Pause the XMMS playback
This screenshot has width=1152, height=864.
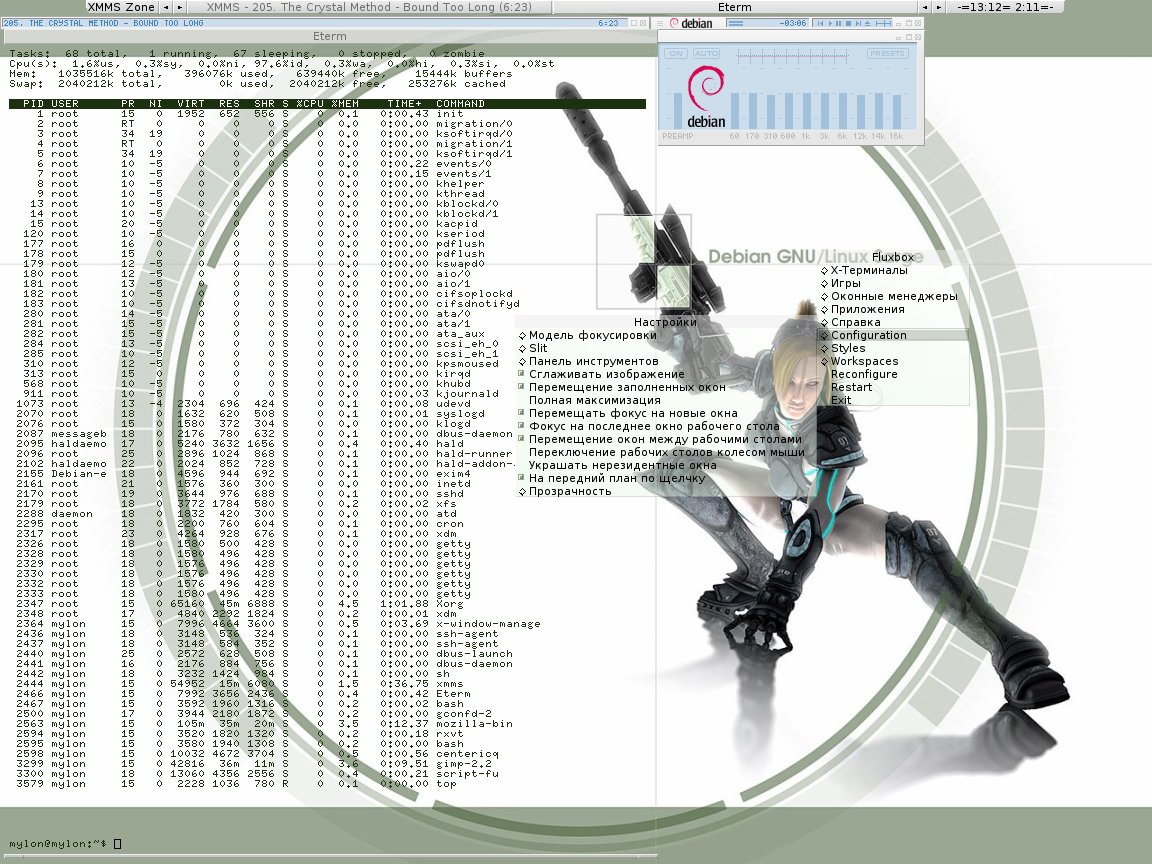coord(839,24)
